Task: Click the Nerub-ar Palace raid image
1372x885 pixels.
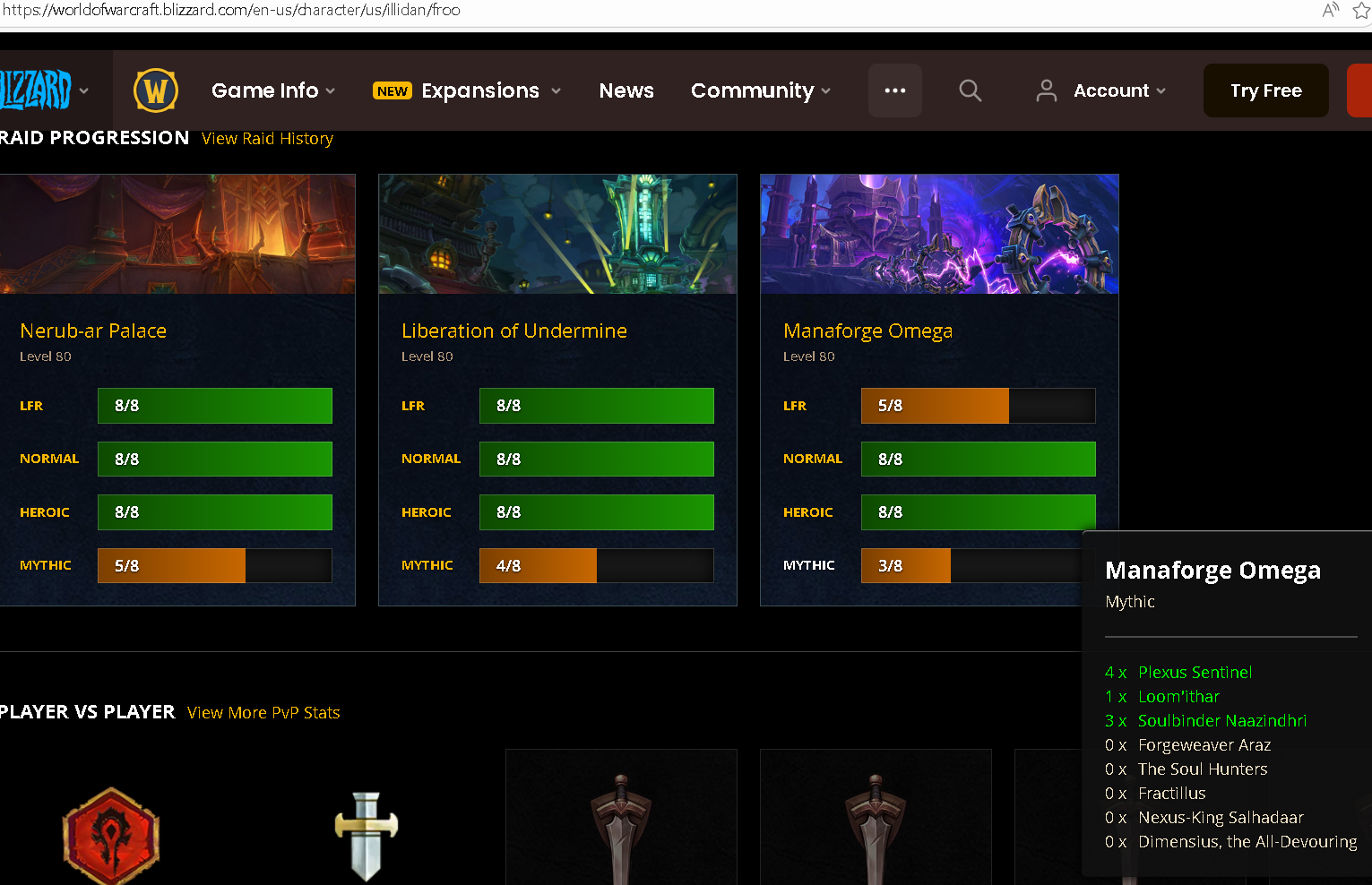Action: click(177, 234)
